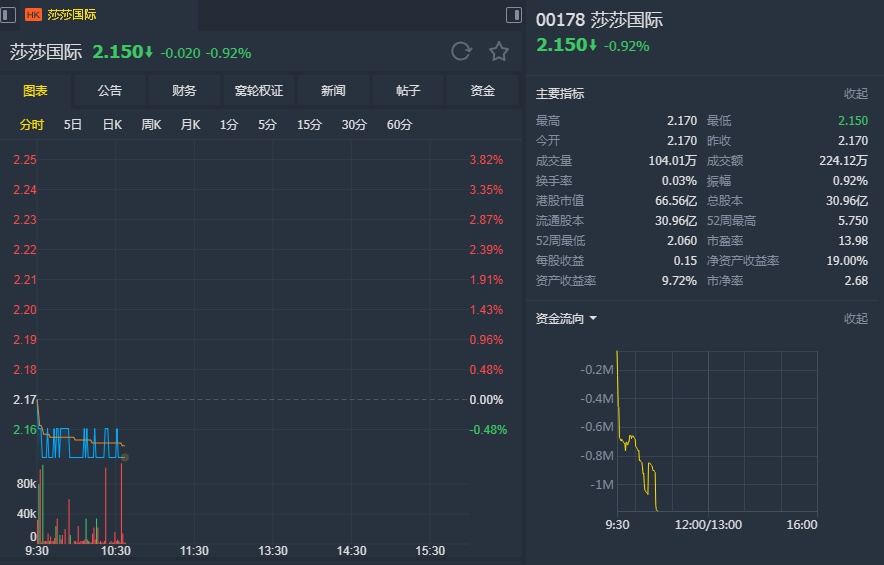Collapse the 资金流向 section with 收起
This screenshot has width=884, height=565.
click(856, 319)
